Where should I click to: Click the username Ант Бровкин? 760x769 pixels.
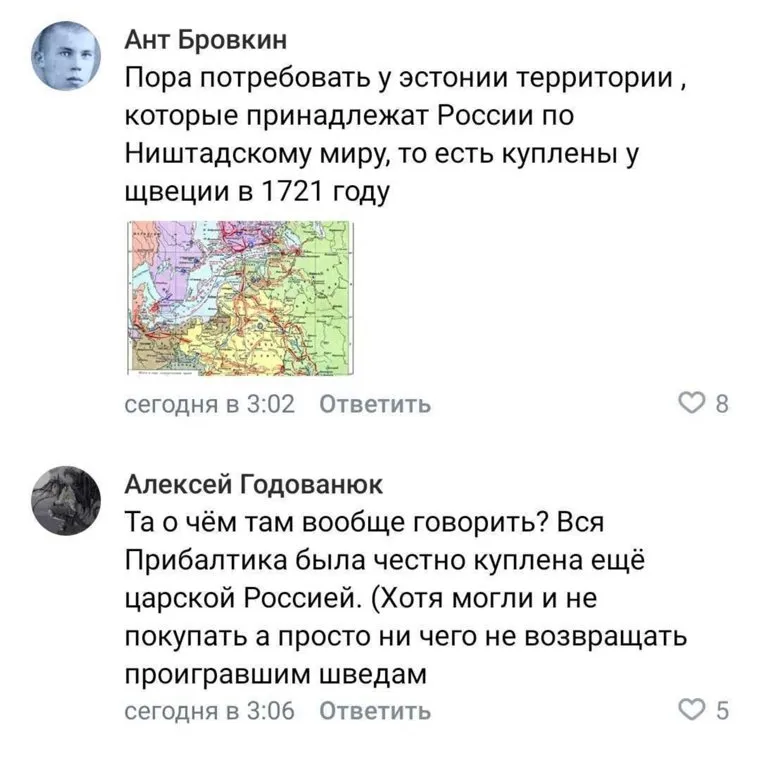206,40
